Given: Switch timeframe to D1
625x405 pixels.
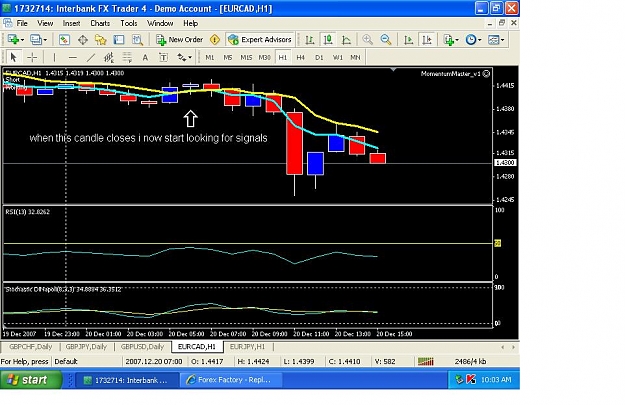Looking at the screenshot, I should [x=319, y=57].
